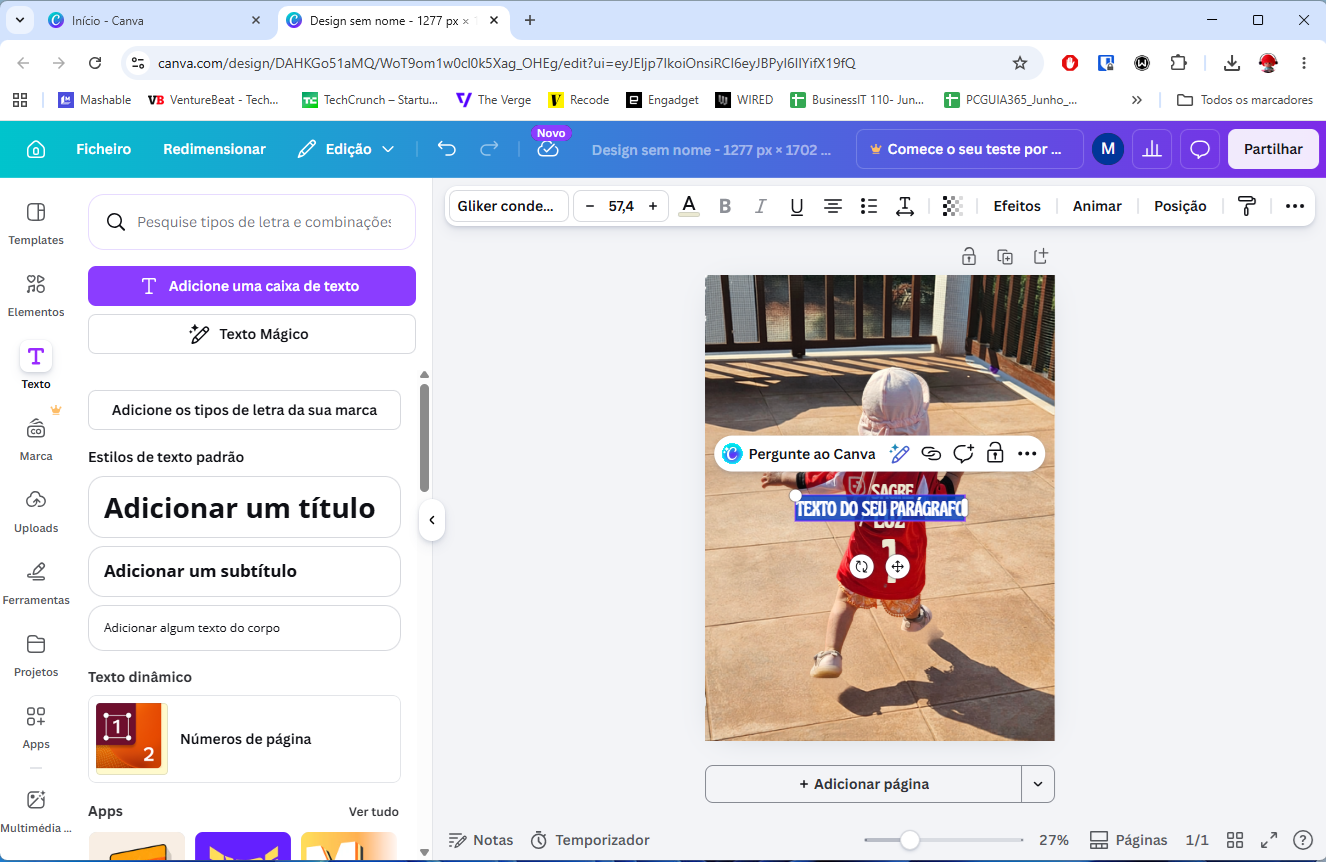This screenshot has width=1326, height=862.
Task: Open text color picker
Action: coord(689,206)
